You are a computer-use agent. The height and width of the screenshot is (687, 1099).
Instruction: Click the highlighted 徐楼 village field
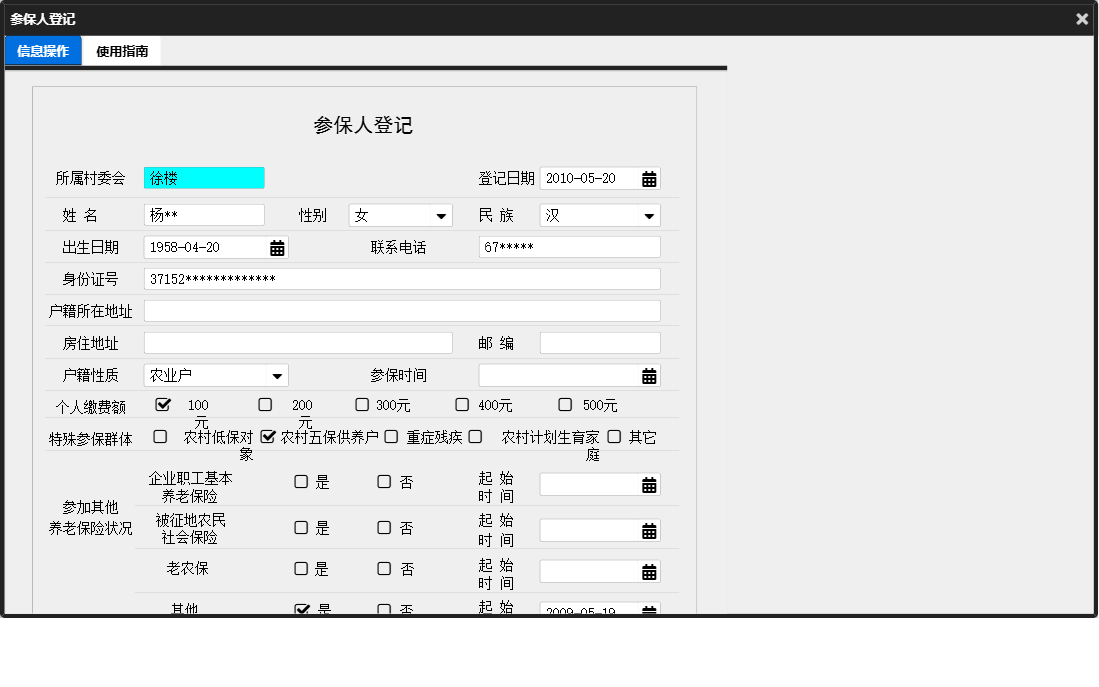(204, 177)
